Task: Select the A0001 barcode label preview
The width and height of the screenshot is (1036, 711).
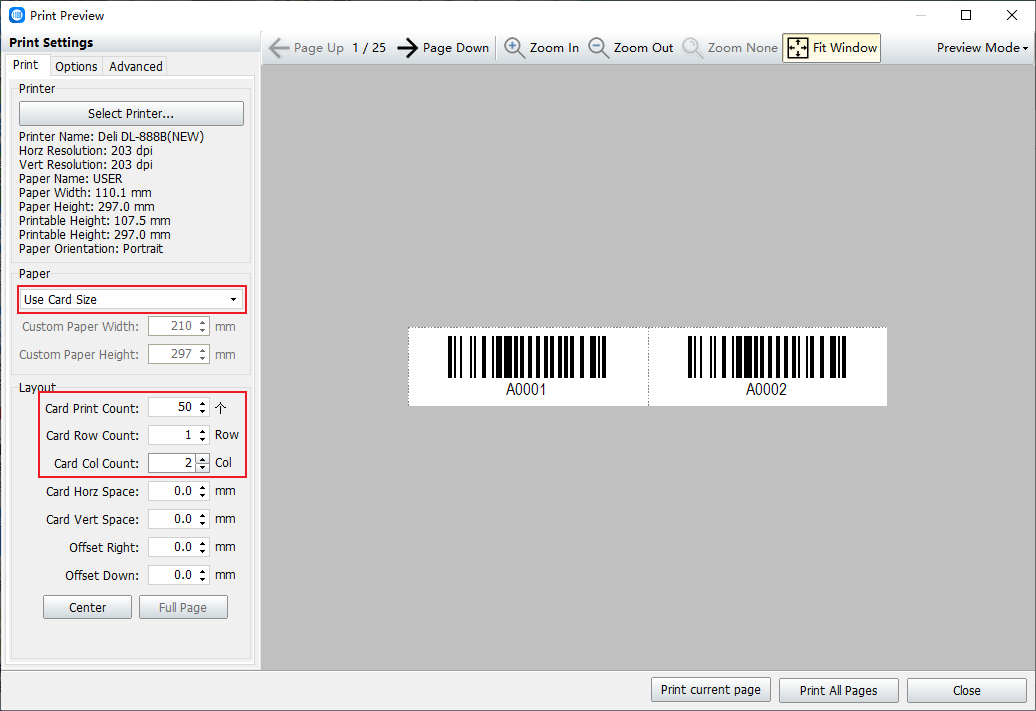Action: [x=528, y=367]
